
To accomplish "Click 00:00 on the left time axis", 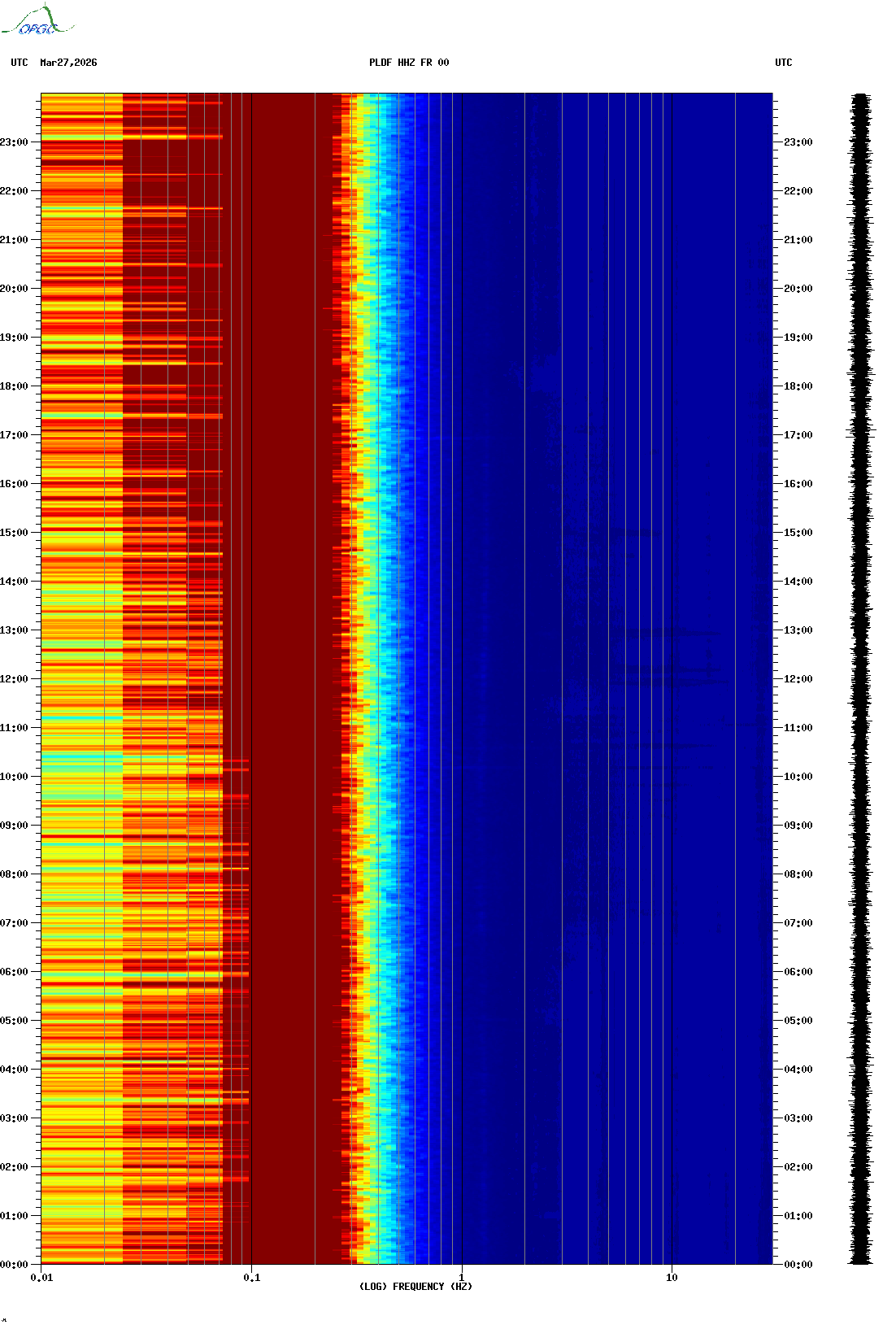I will (14, 1265).
